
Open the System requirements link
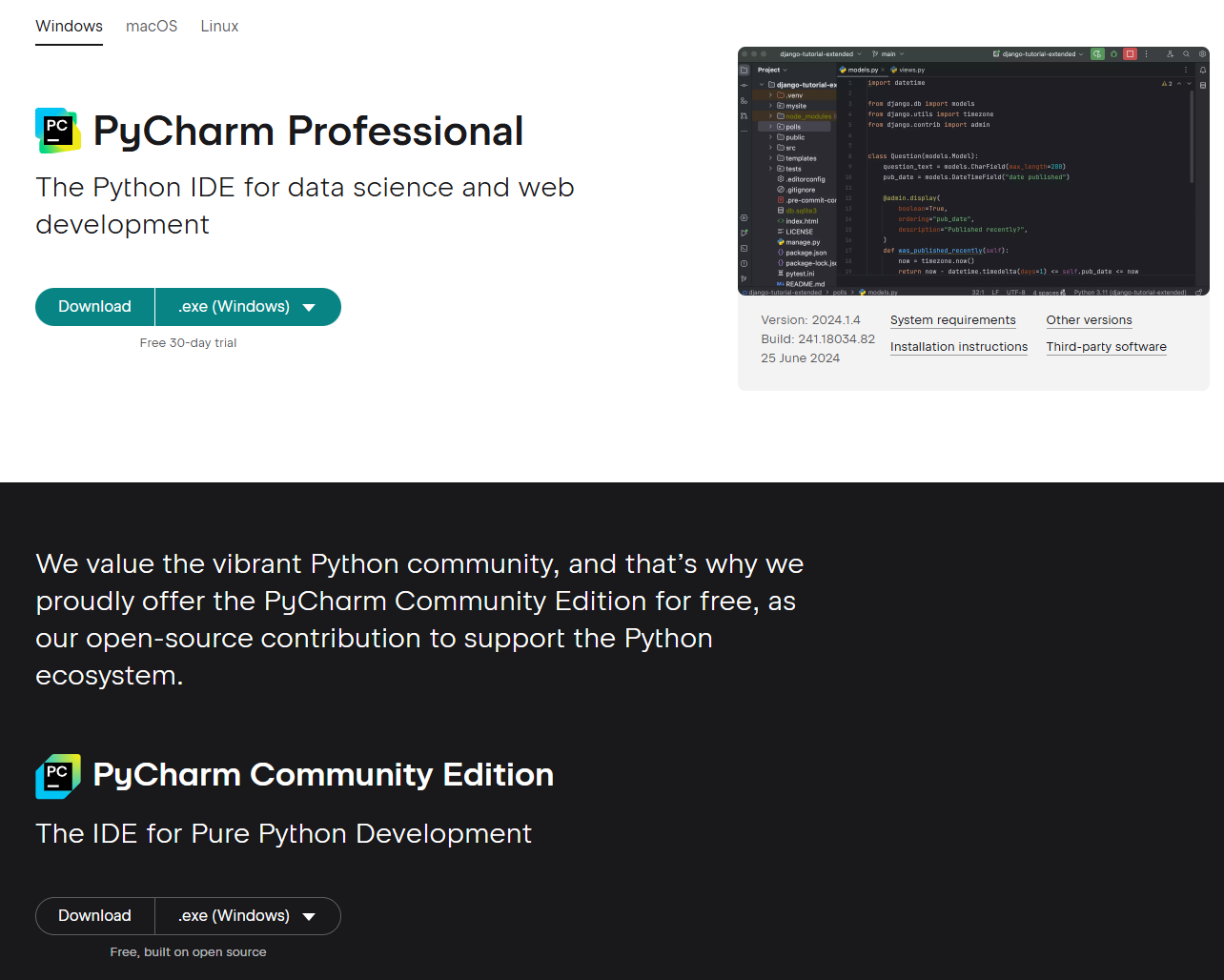(952, 320)
